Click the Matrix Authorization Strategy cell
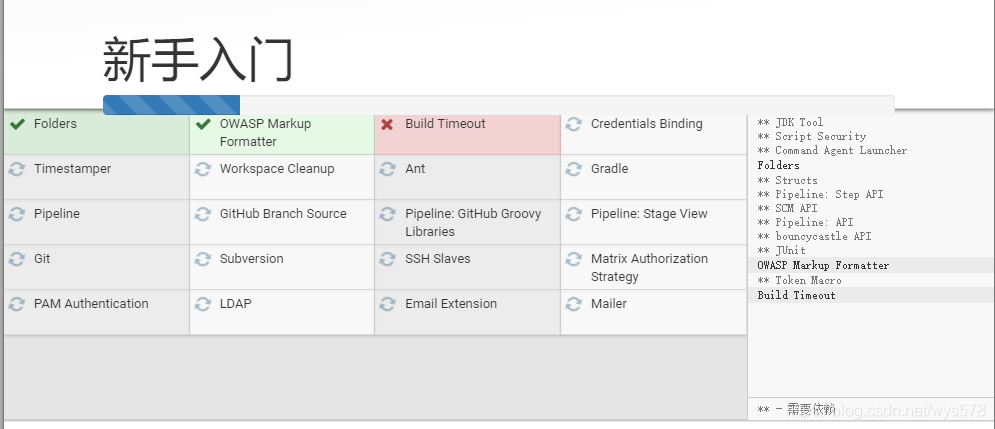Screen dimensions: 995x429 [654, 267]
